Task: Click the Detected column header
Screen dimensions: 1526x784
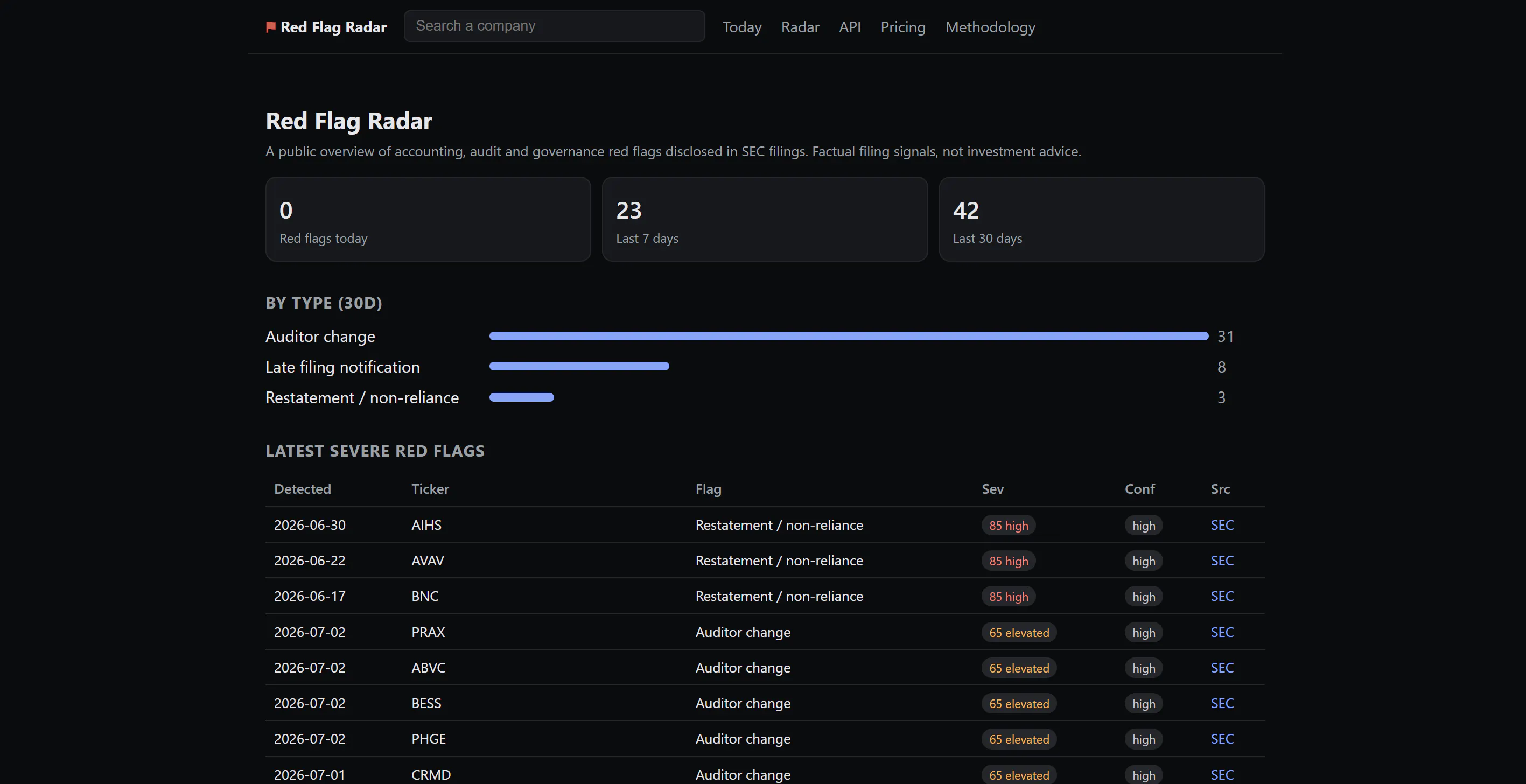Action: tap(302, 489)
